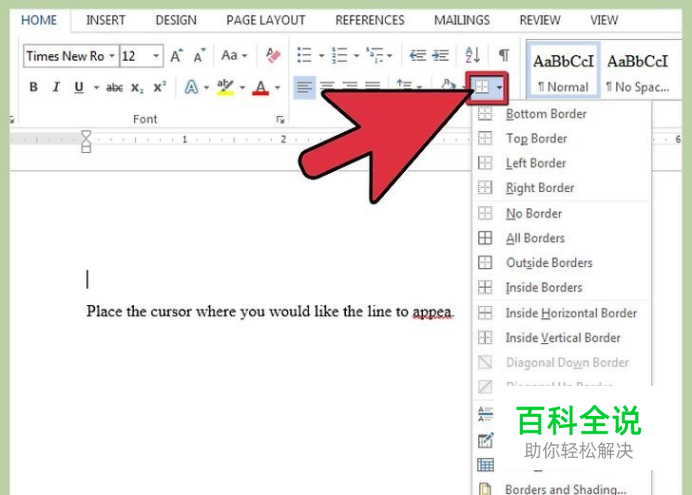The width and height of the screenshot is (692, 495).
Task: Expand the Numbering dropdown arrow
Action: pos(356,56)
